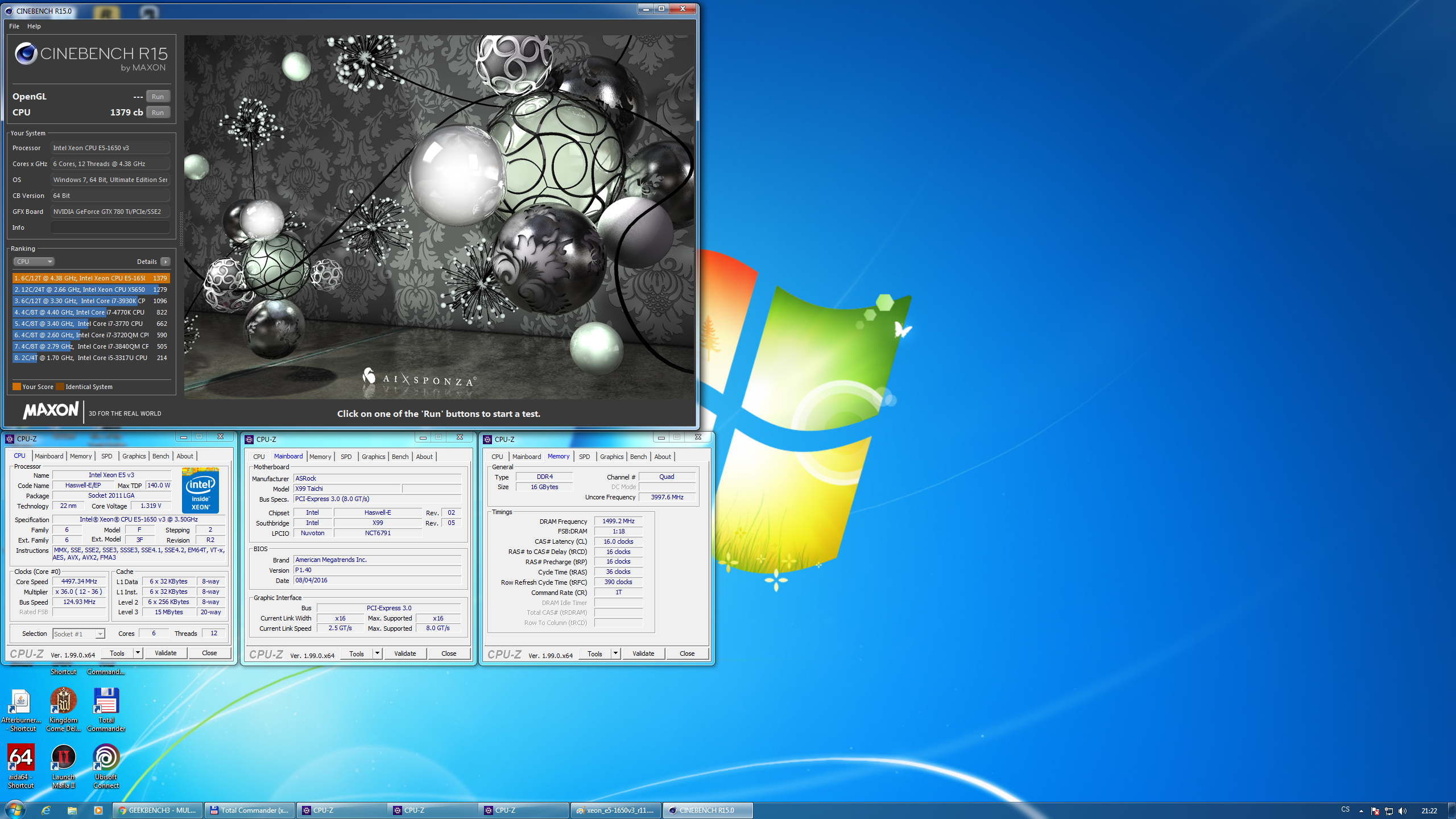The width and height of the screenshot is (1456, 819).
Task: Open the Cinebench Help menu
Action: click(34, 26)
